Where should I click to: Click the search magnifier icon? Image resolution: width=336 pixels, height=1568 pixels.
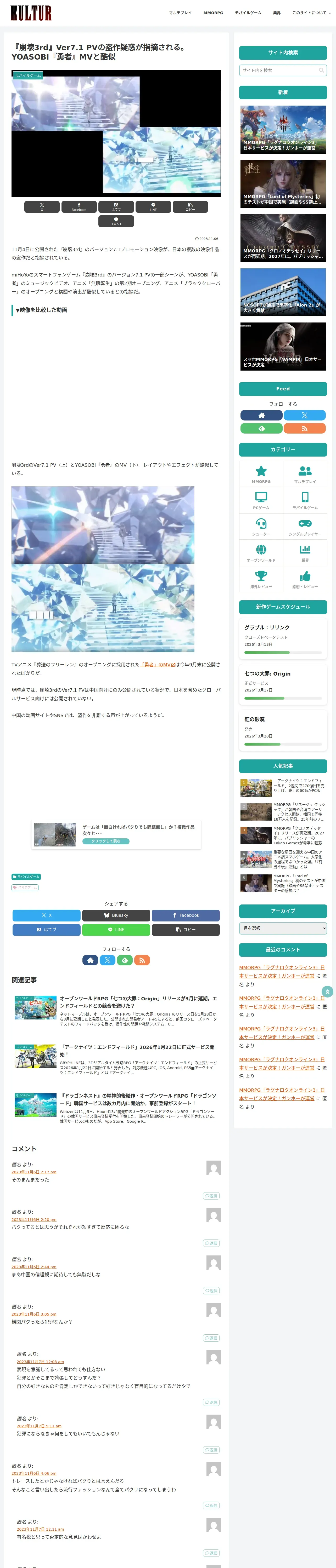coord(321,71)
